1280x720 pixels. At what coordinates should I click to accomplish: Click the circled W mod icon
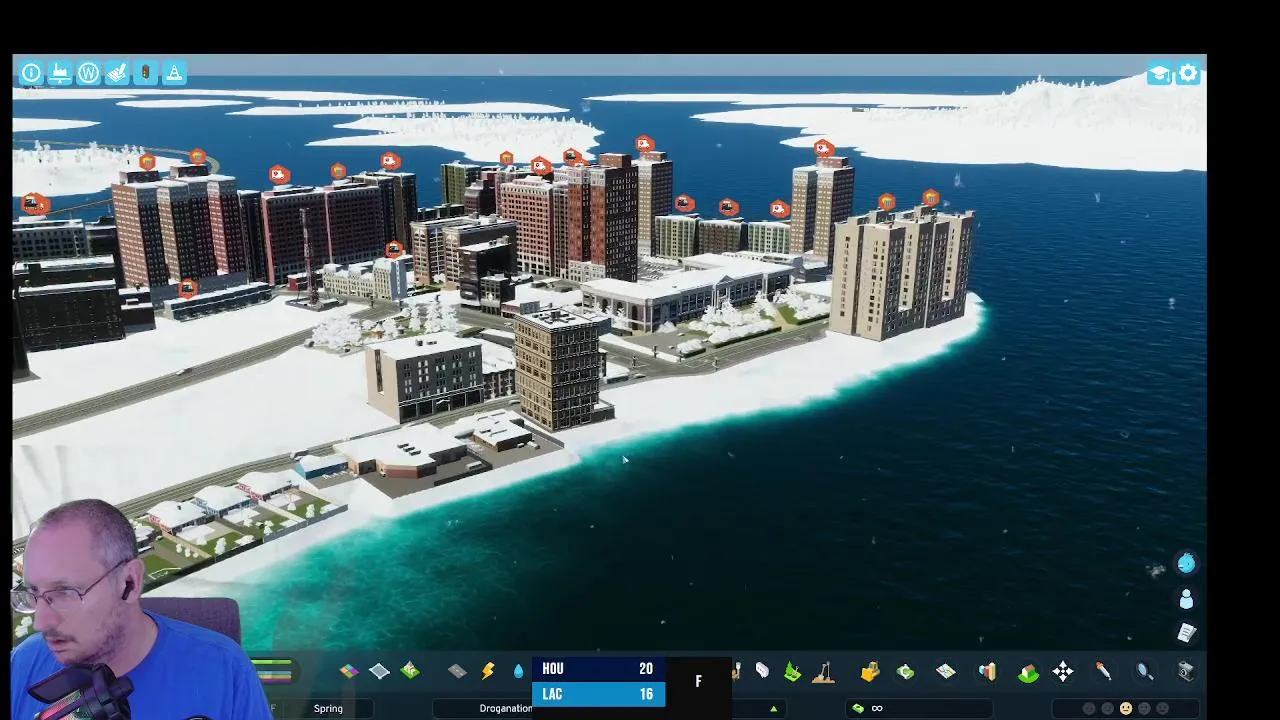pos(88,73)
